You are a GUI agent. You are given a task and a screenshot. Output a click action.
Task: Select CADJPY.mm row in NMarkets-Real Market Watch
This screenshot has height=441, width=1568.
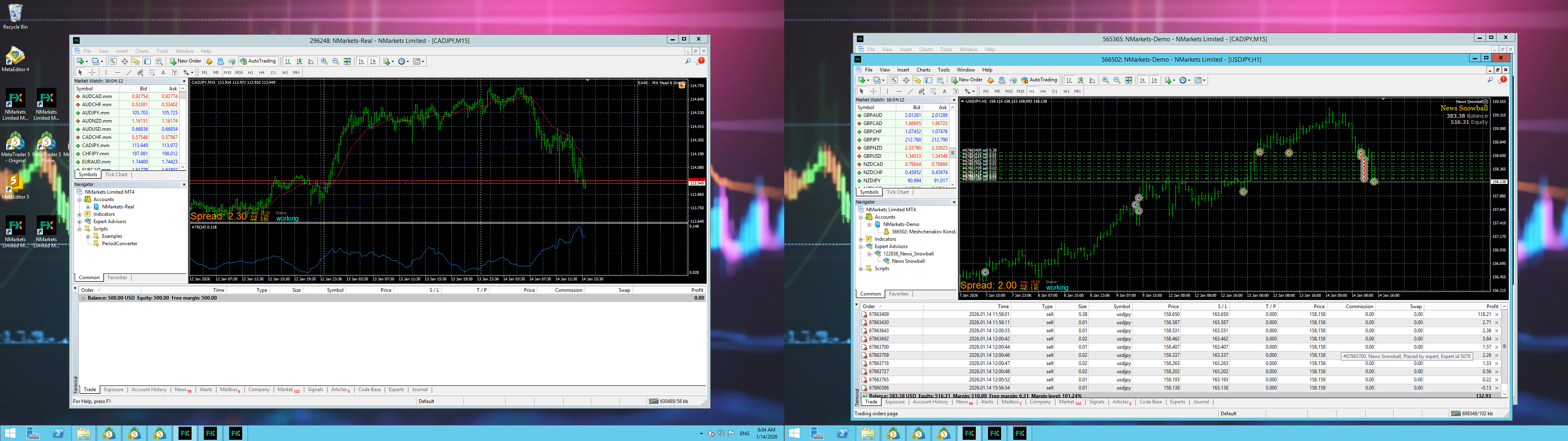[127, 146]
